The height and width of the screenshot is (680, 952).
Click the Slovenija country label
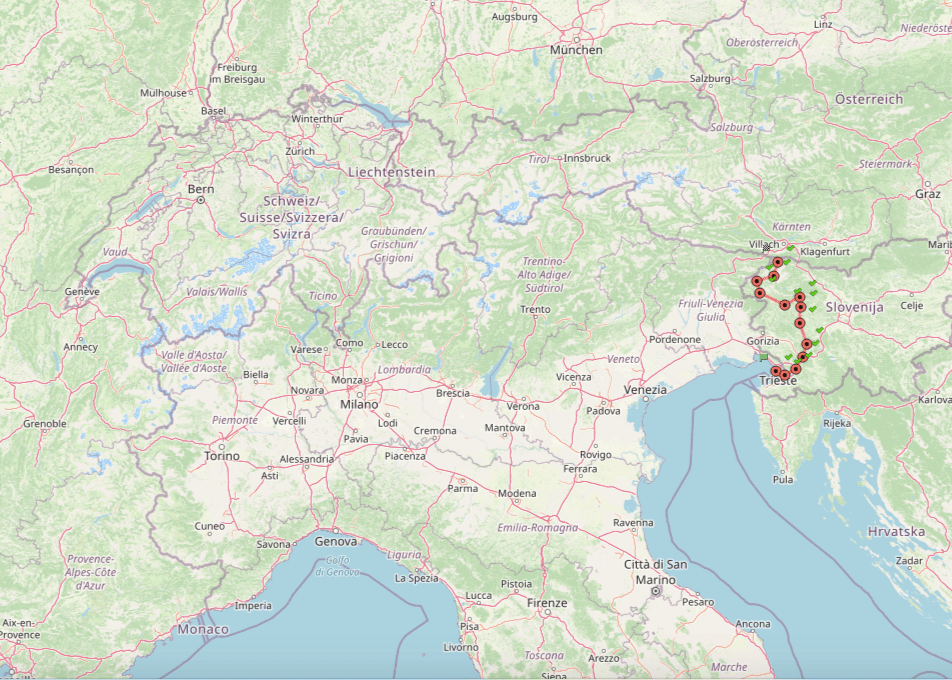tap(854, 308)
